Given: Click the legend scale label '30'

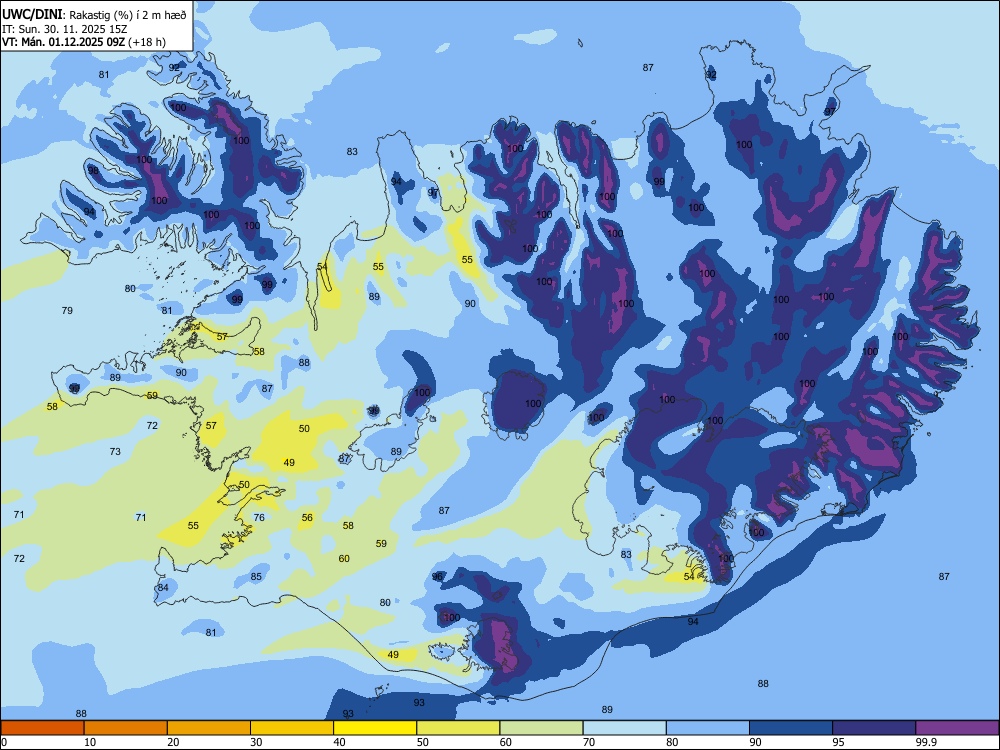Looking at the screenshot, I should point(256,742).
